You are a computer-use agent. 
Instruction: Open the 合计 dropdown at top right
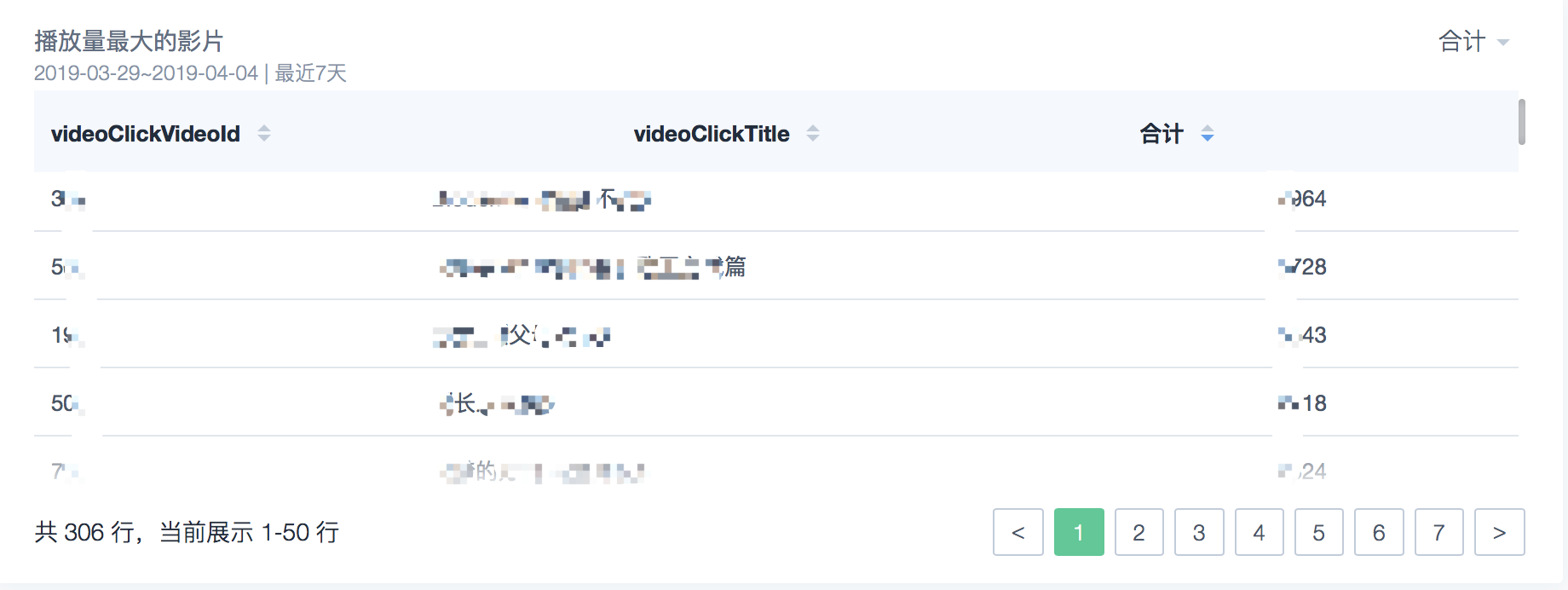pos(1474,41)
